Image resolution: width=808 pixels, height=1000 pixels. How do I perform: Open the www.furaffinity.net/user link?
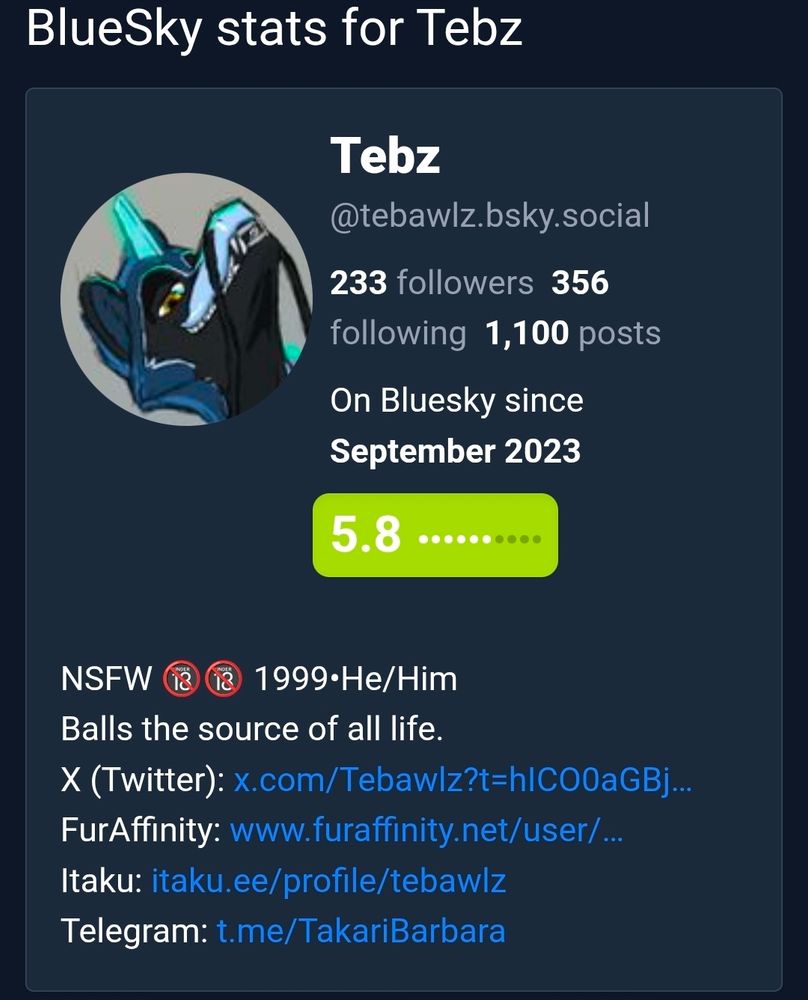point(426,830)
